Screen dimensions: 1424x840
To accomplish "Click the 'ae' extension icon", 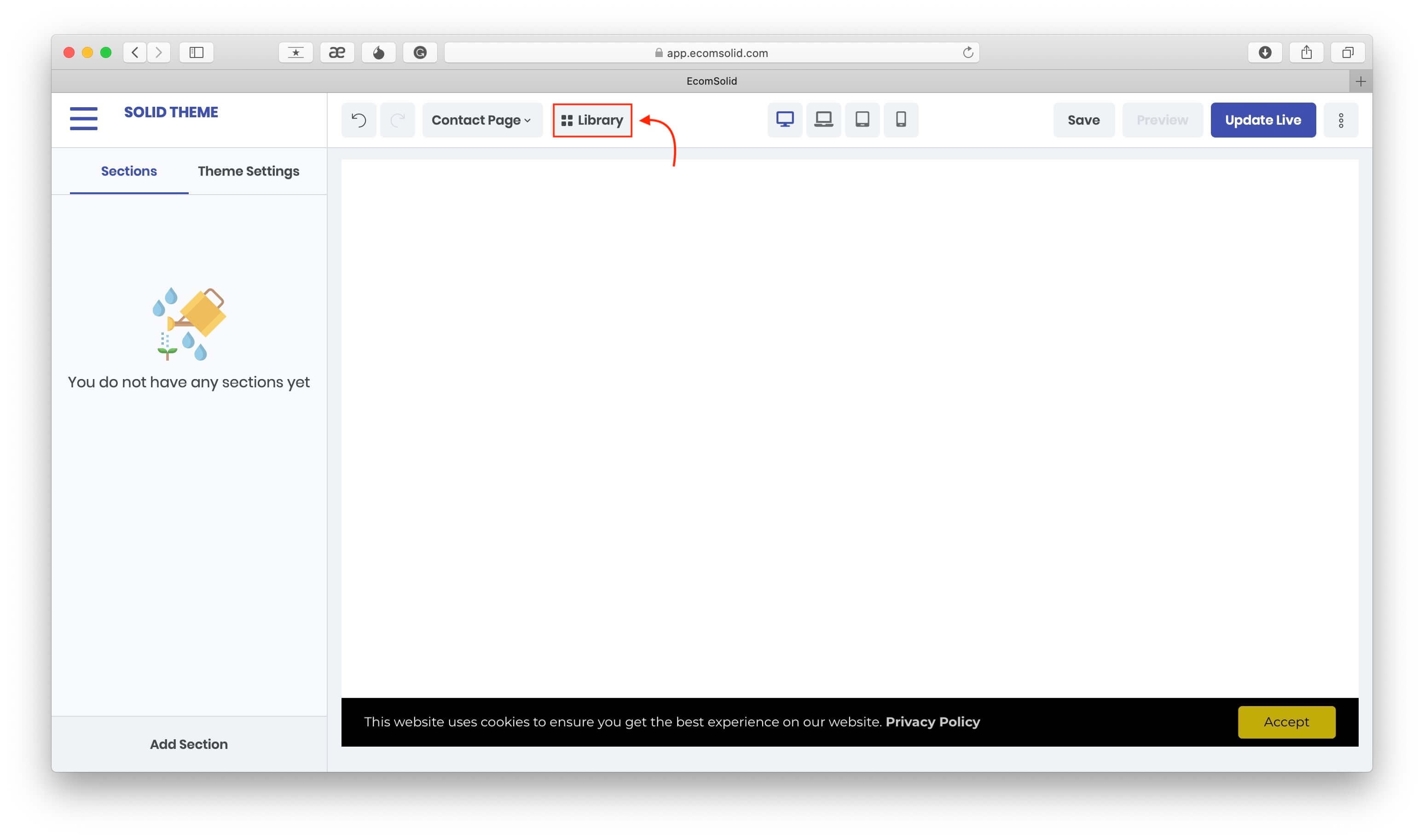I will tap(337, 52).
